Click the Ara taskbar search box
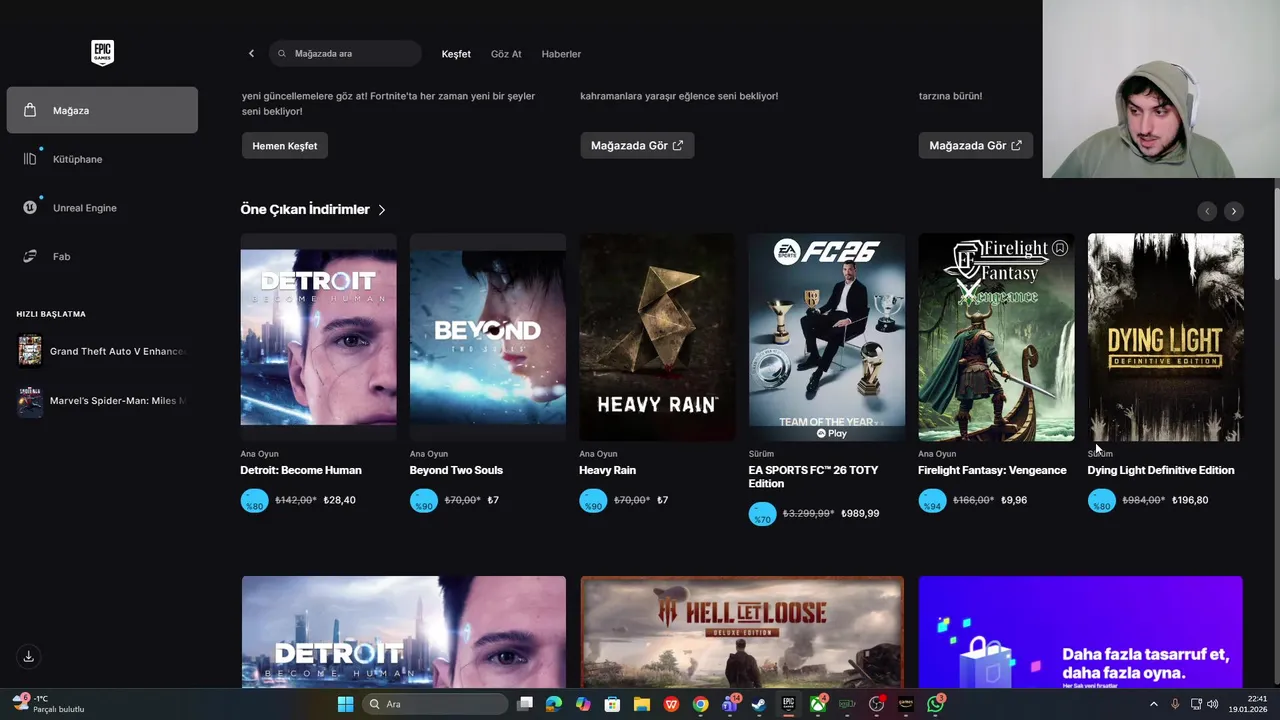Viewport: 1280px width, 720px height. click(435, 704)
